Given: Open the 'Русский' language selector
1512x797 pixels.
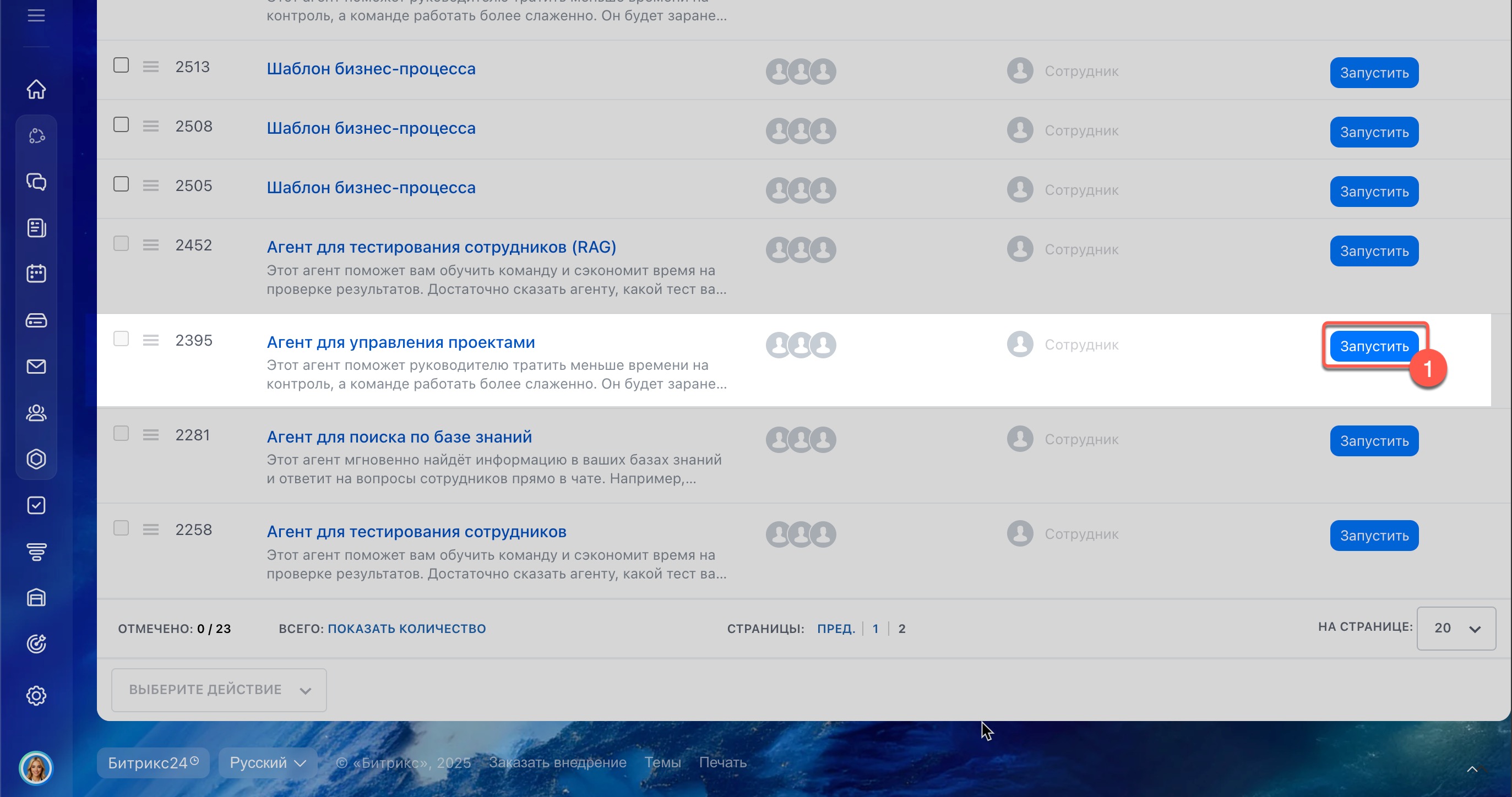Looking at the screenshot, I should (267, 762).
